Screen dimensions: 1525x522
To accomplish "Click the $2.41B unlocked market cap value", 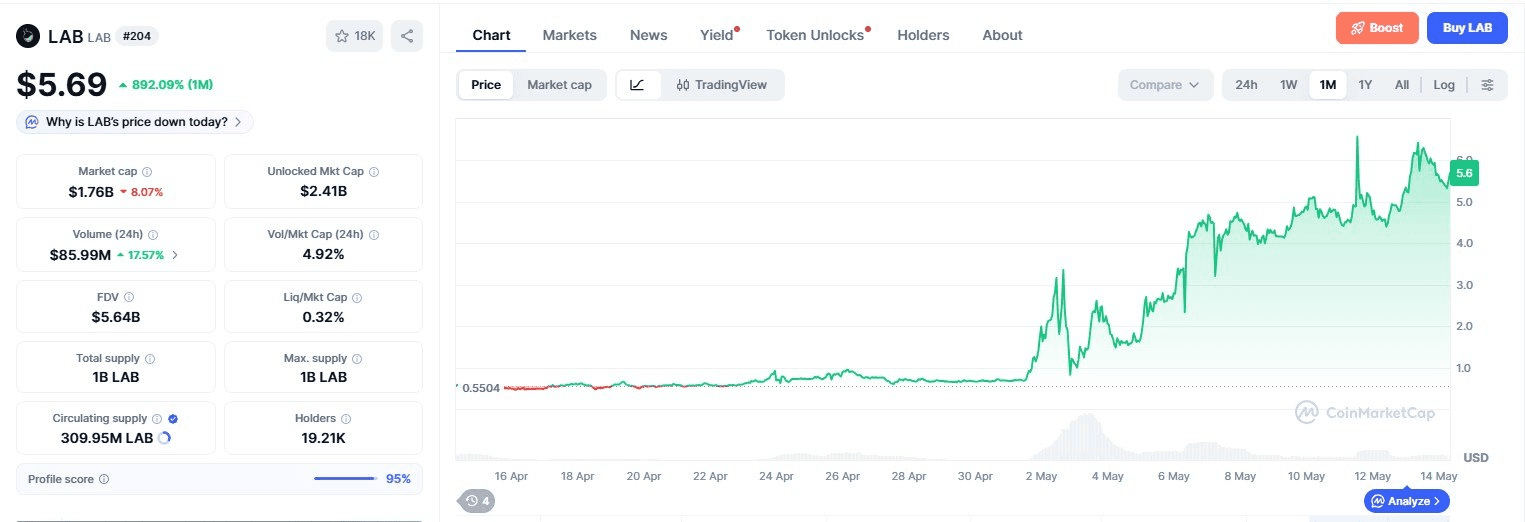I will click(x=323, y=191).
